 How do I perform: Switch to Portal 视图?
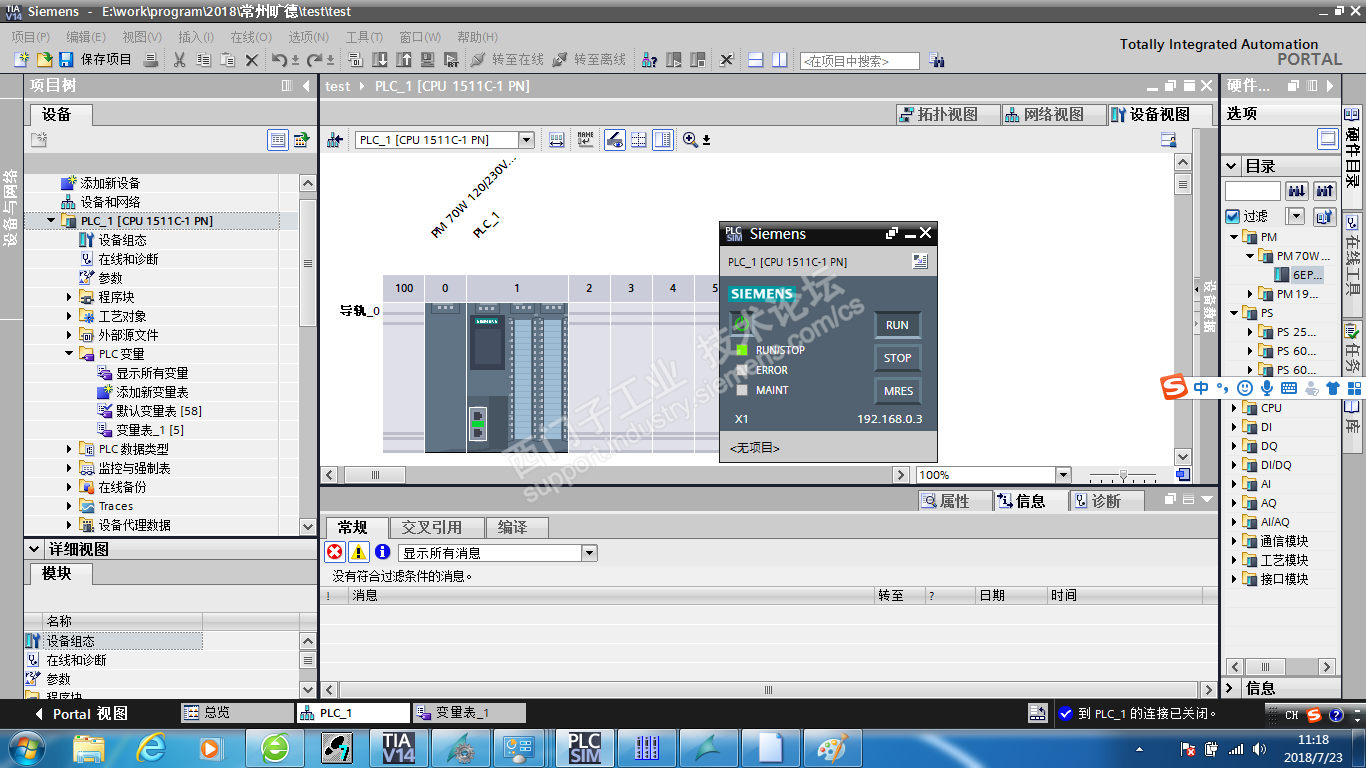point(81,714)
